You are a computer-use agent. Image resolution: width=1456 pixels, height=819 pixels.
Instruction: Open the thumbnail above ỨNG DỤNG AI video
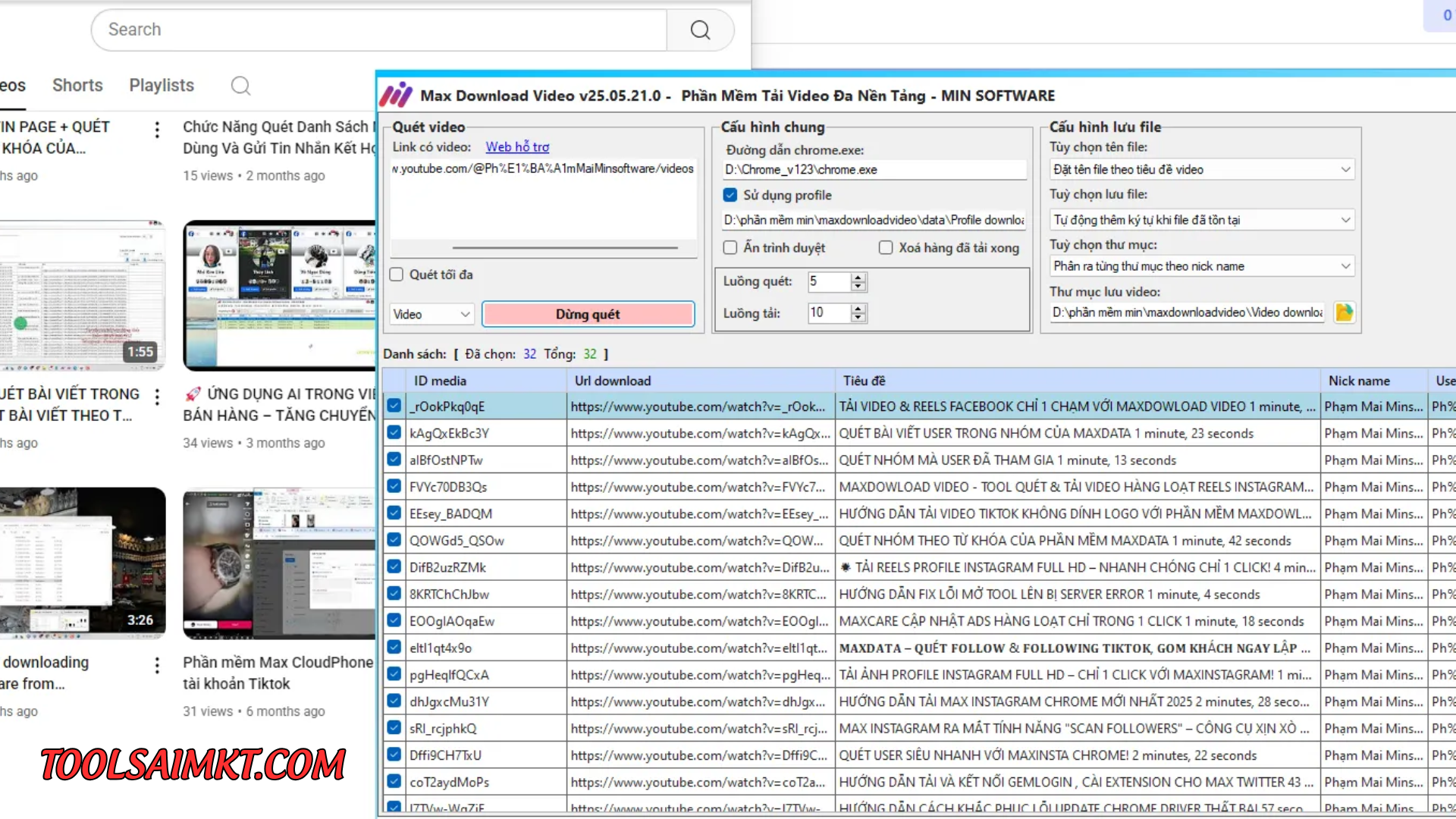279,296
